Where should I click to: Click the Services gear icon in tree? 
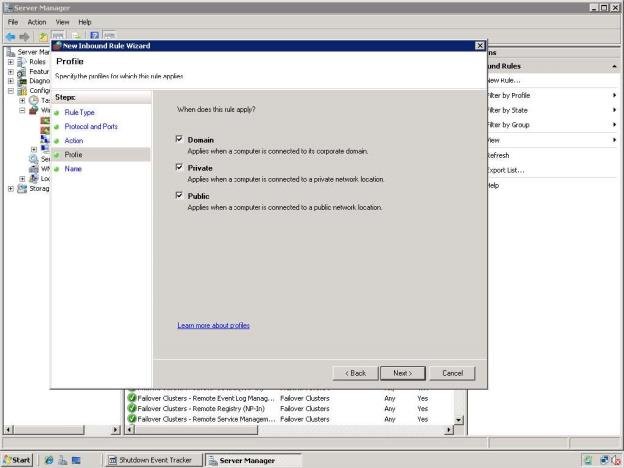coord(34,159)
